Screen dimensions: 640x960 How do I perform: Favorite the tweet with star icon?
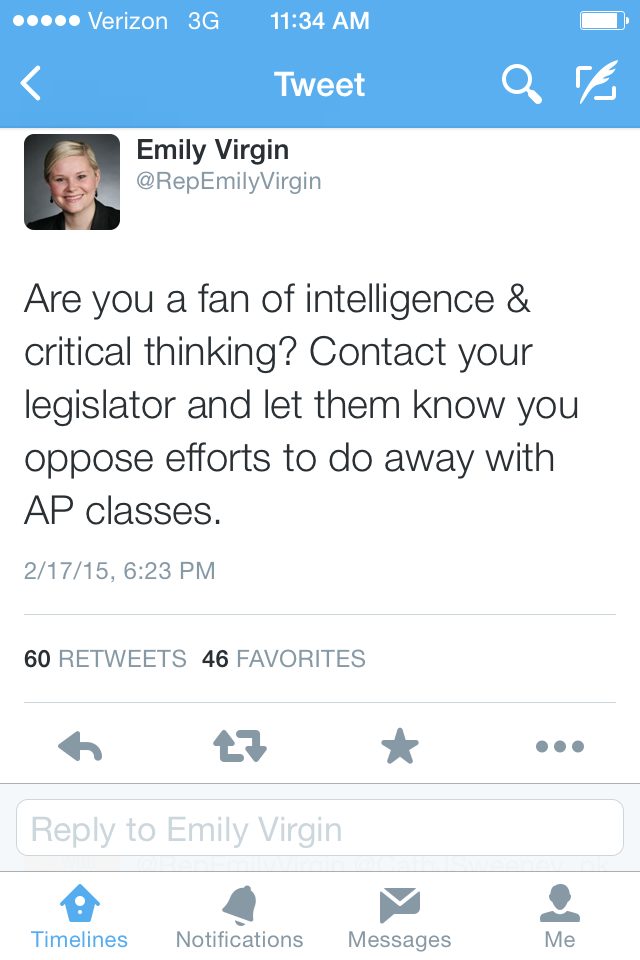coord(400,746)
